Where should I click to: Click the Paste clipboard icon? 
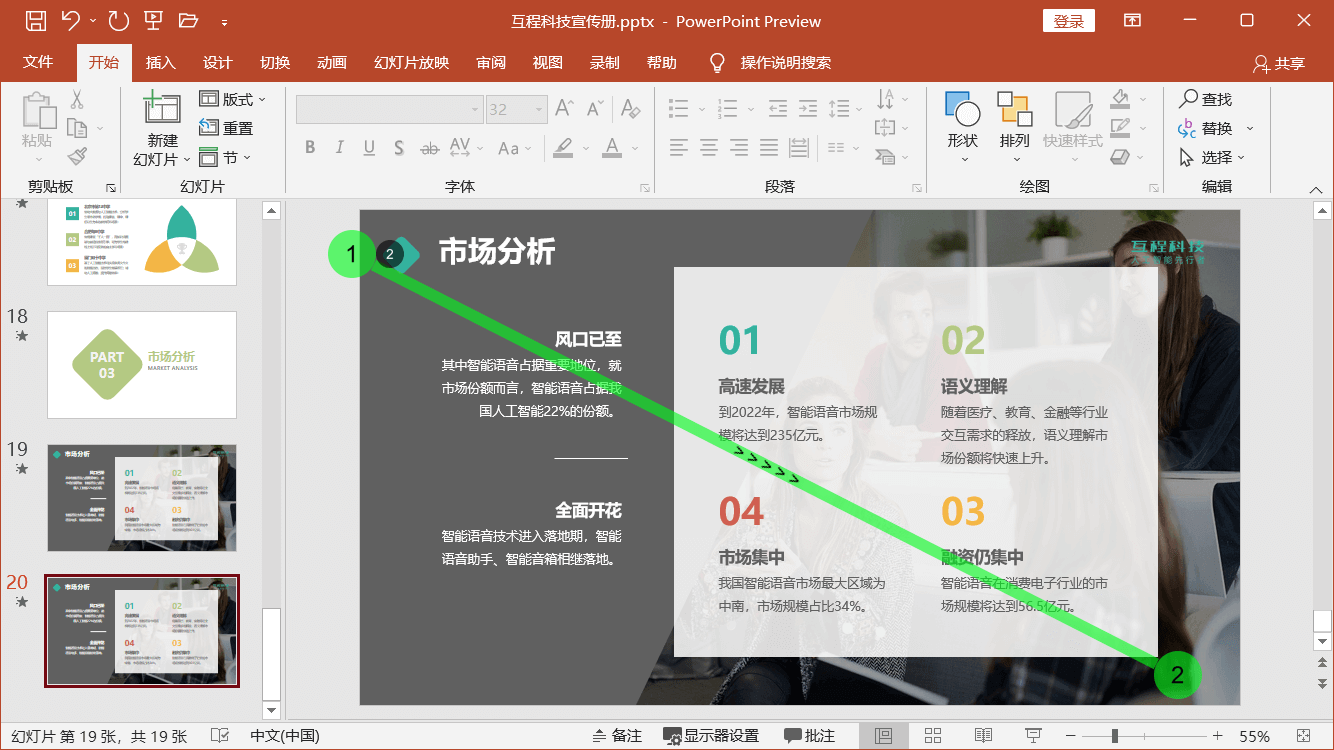(38, 110)
